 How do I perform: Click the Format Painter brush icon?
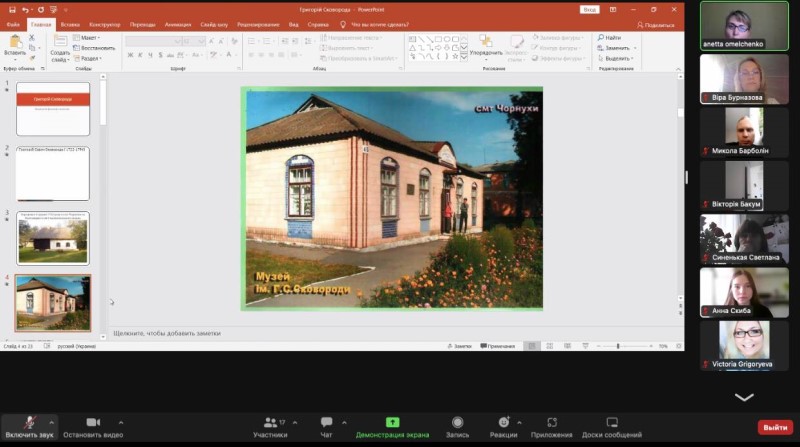point(32,58)
